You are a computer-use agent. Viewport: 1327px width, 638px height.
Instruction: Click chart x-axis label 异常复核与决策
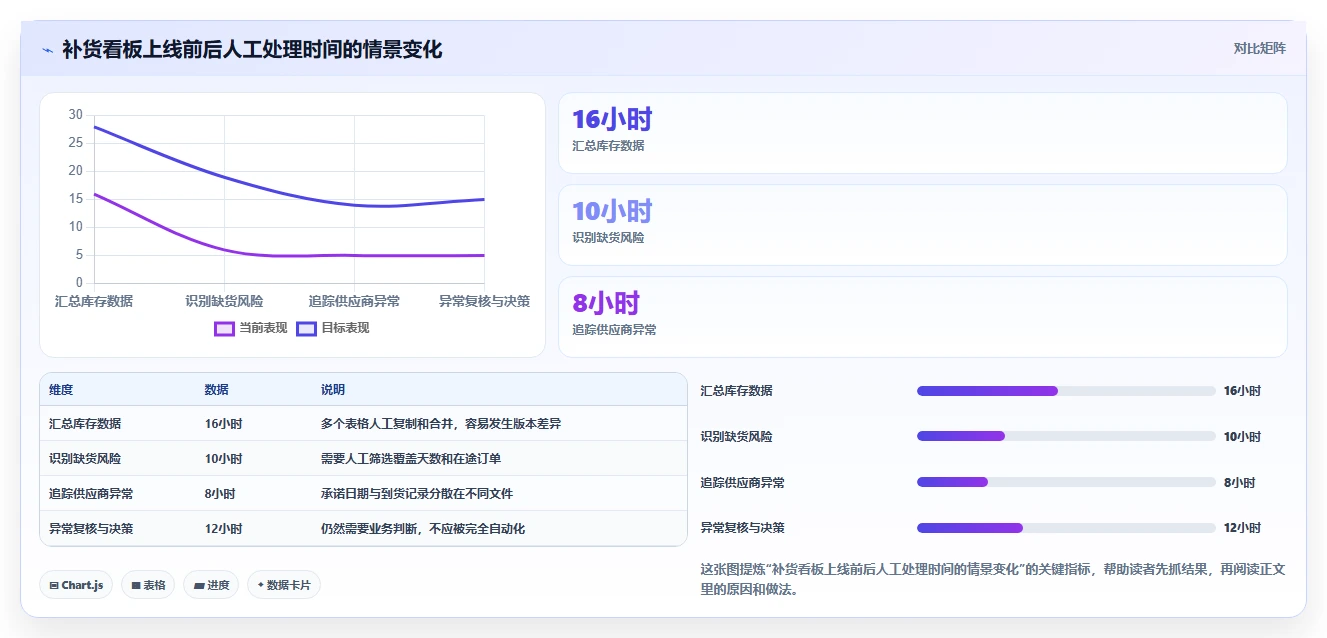[485, 301]
